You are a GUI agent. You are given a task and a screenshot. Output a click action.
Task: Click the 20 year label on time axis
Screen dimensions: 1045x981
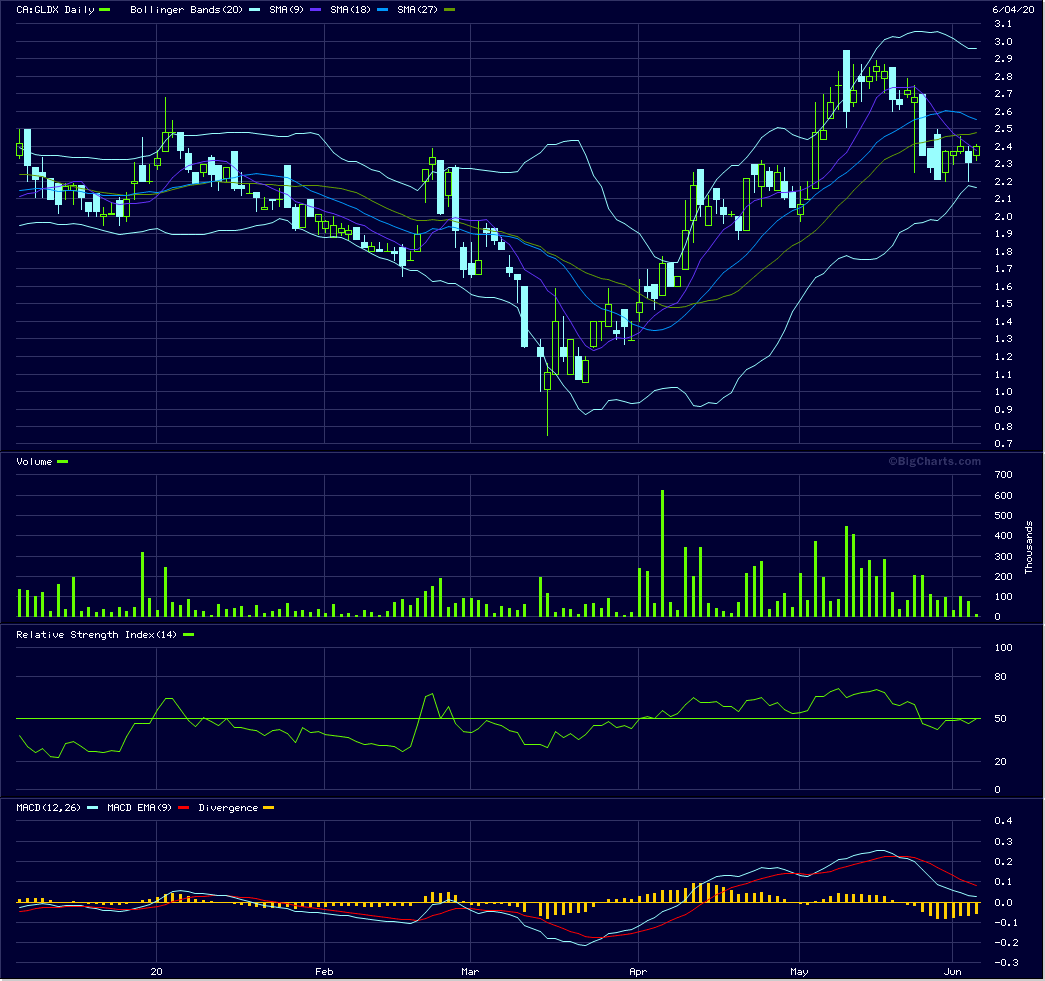(157, 972)
